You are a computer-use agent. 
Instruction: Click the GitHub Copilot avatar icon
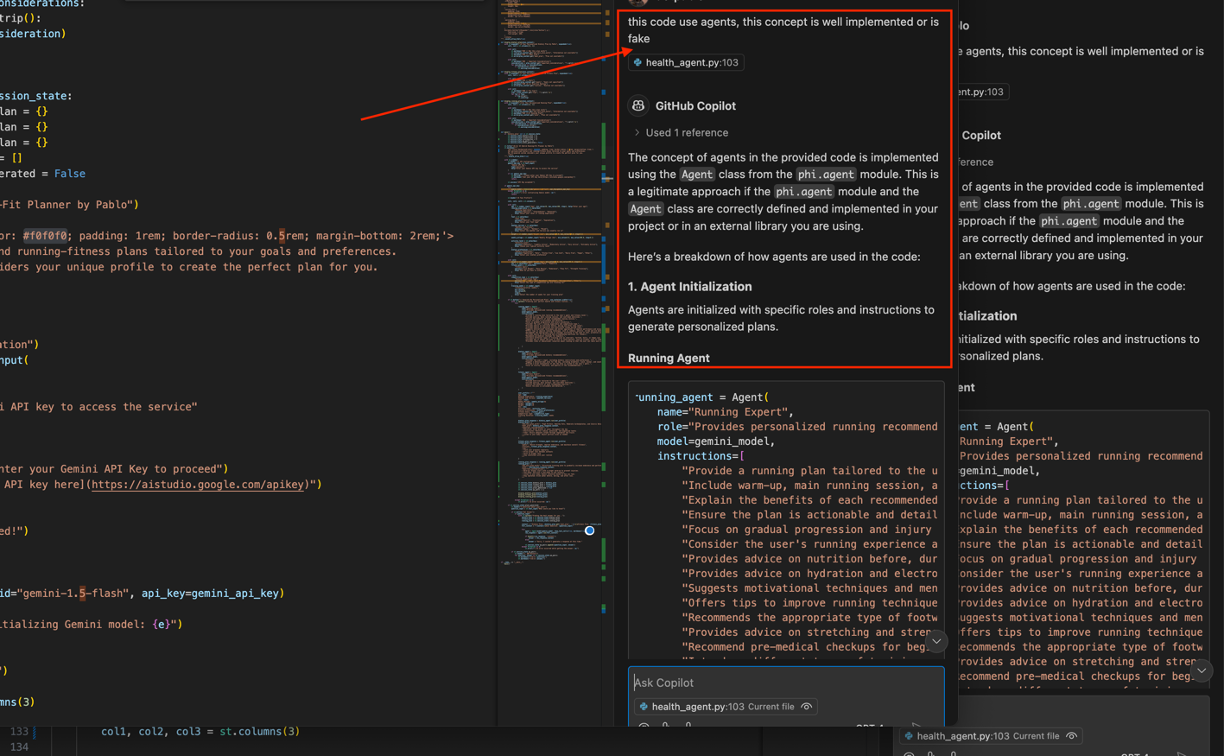[x=638, y=106]
